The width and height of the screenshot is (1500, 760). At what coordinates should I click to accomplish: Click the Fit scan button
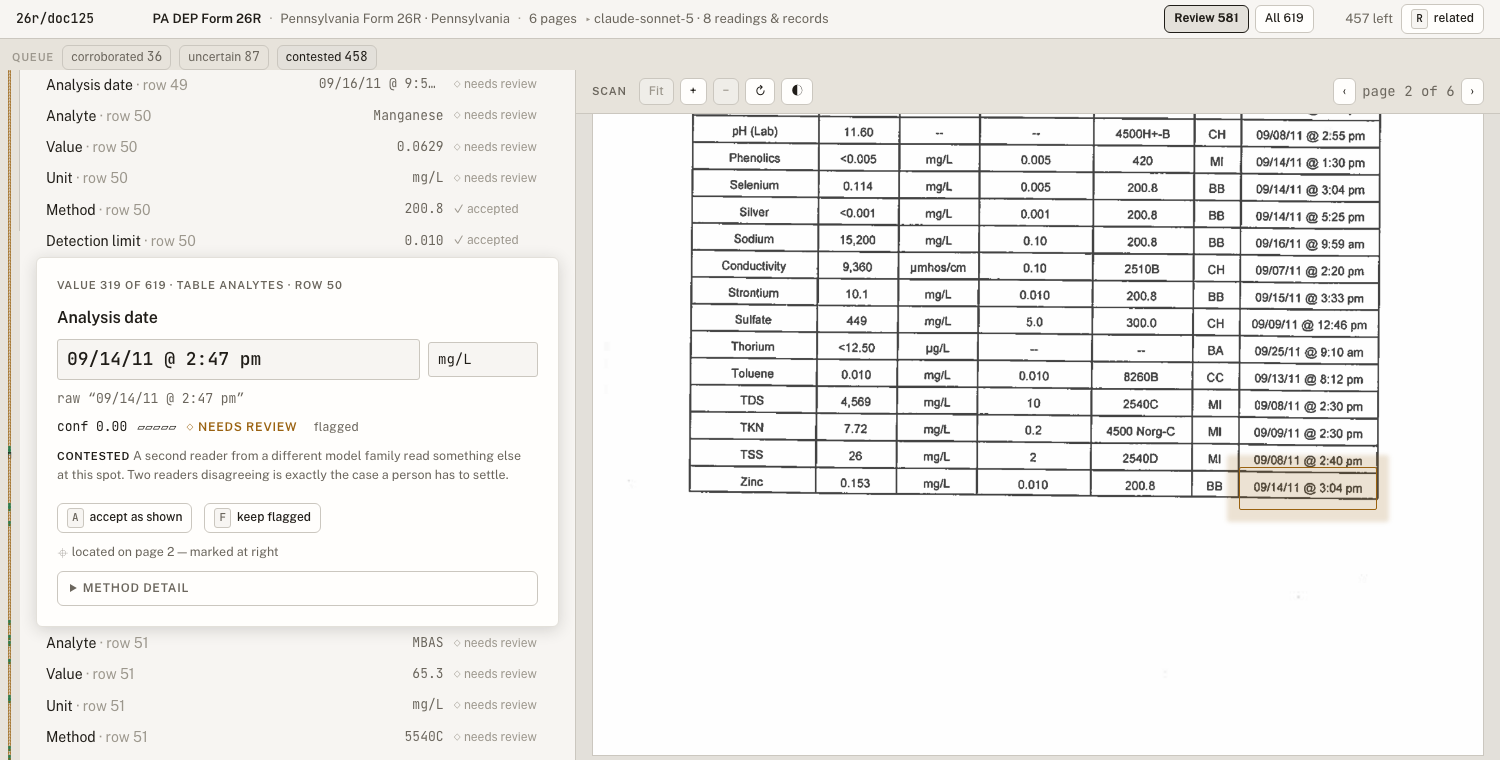tap(656, 91)
